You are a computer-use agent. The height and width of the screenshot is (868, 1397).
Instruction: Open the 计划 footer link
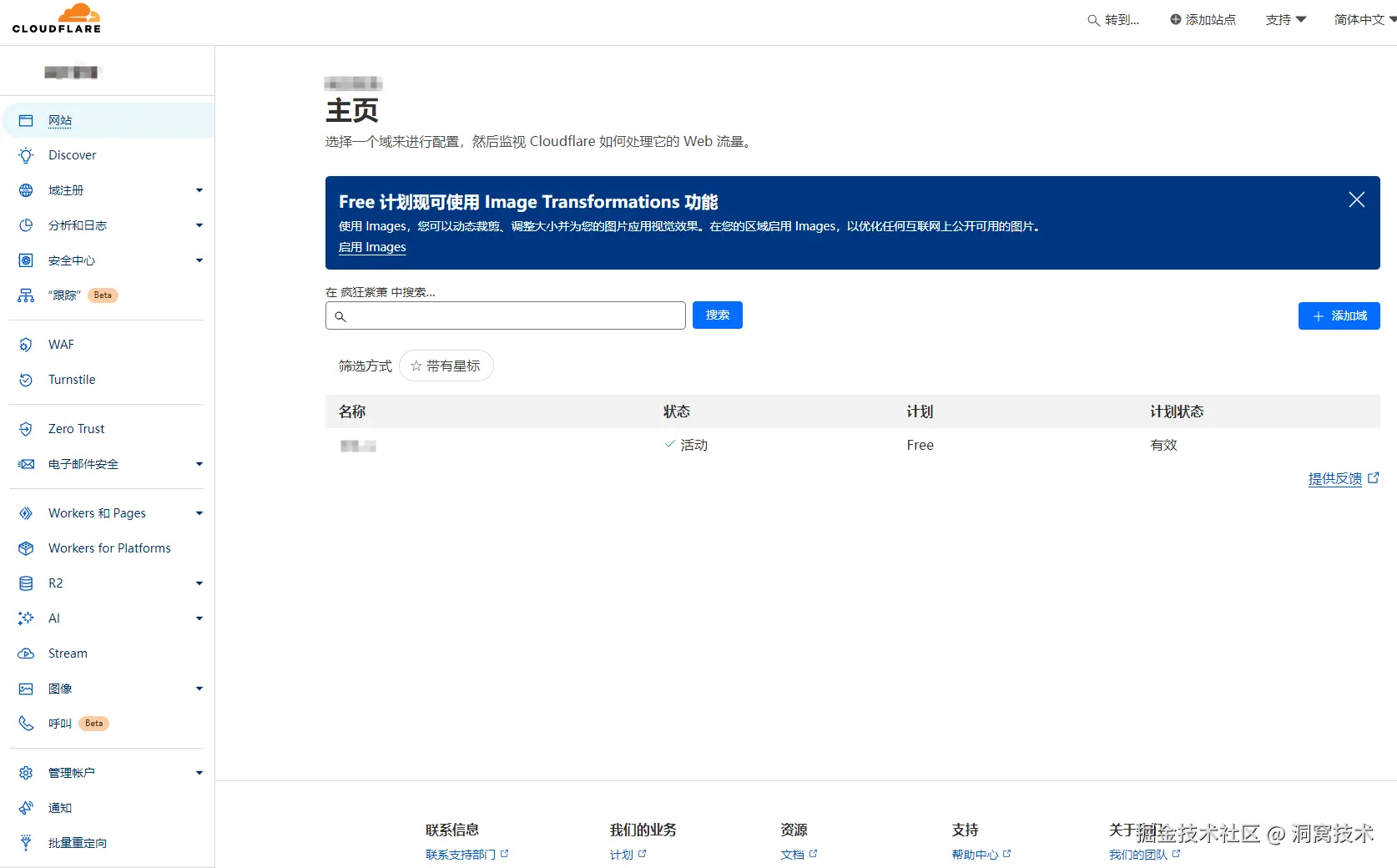click(628, 855)
